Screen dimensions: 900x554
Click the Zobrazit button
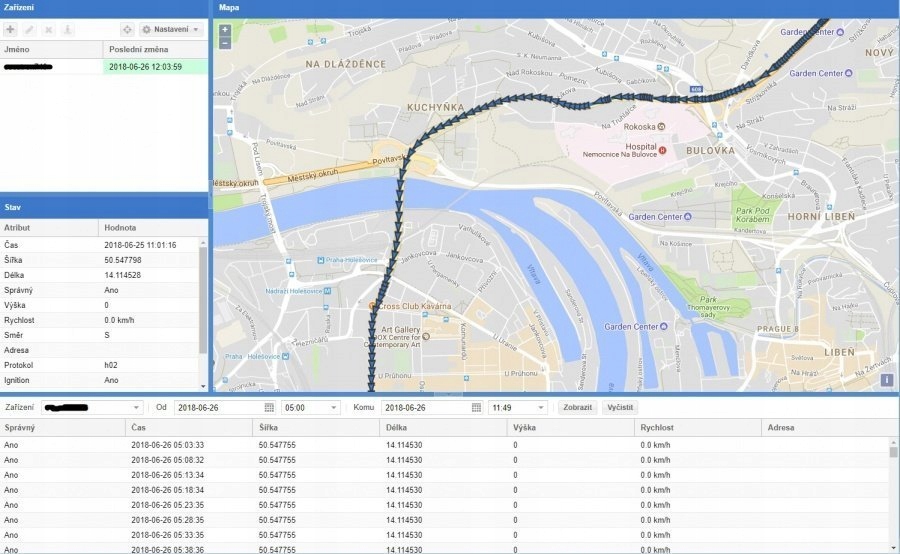pyautogui.click(x=577, y=408)
